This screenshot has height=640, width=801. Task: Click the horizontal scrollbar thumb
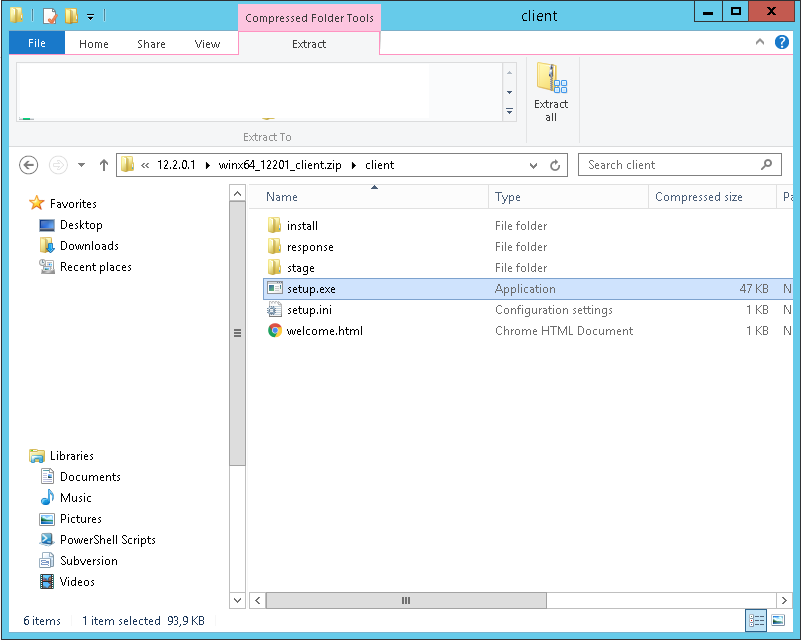(406, 600)
